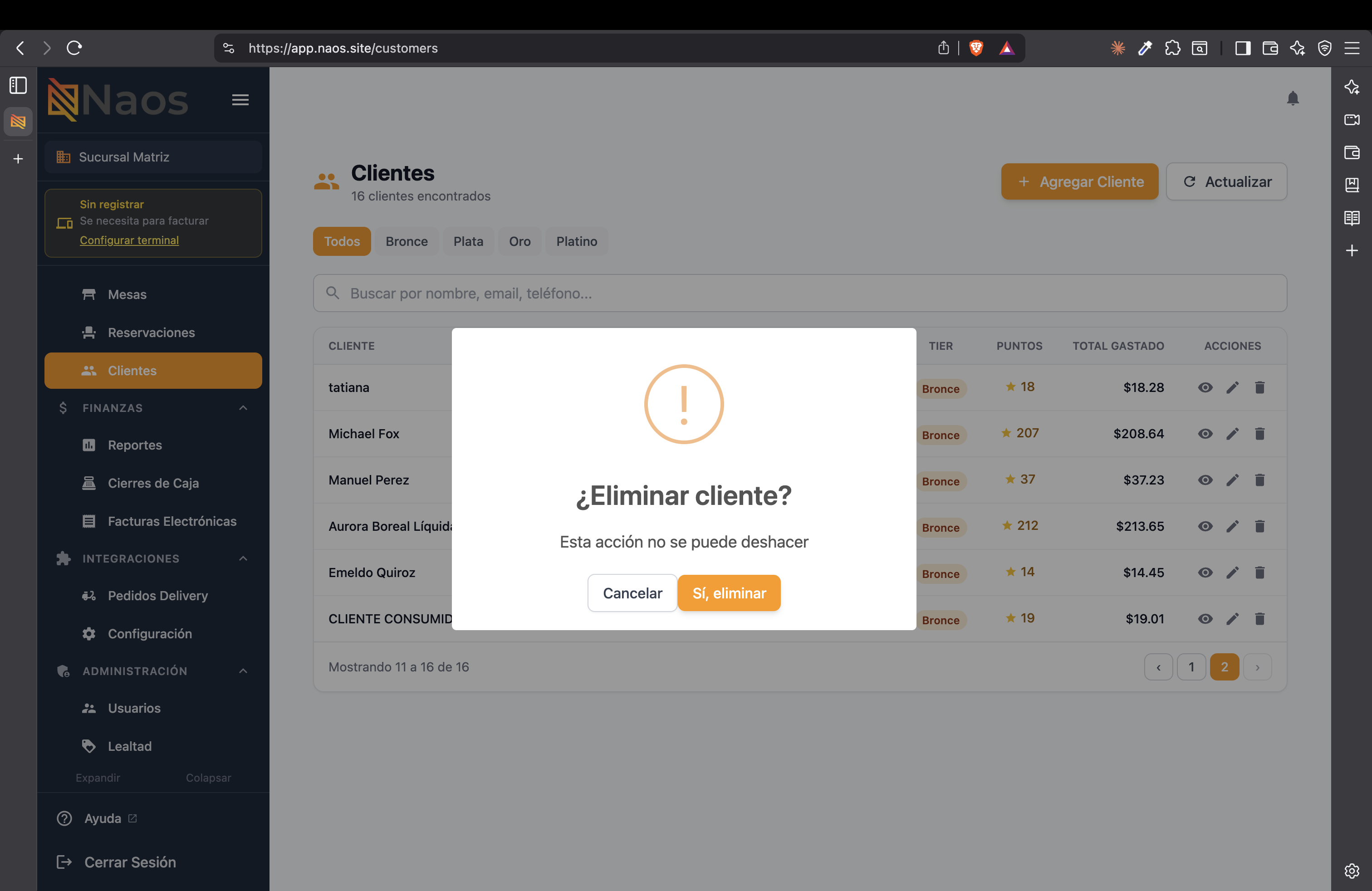Click address bar URL app.naos.site/customers
This screenshot has height=891, width=1372.
[343, 48]
